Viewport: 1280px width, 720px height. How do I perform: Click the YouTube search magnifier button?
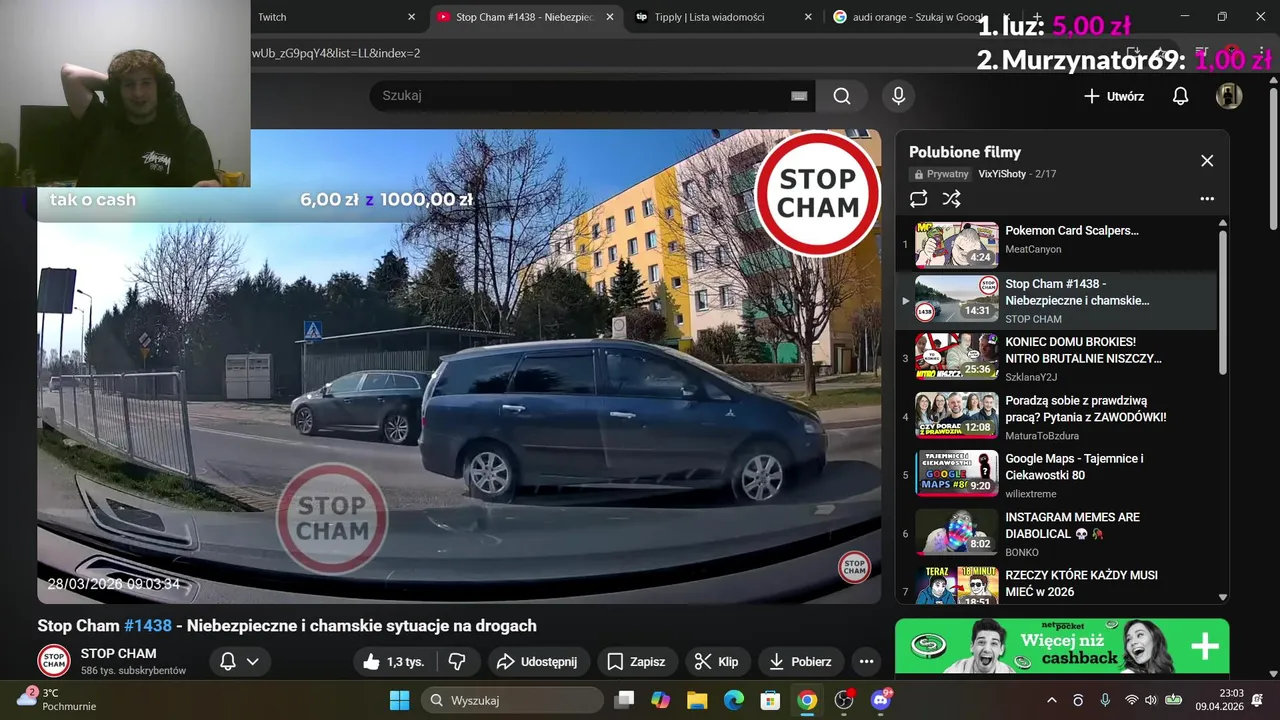coord(842,96)
